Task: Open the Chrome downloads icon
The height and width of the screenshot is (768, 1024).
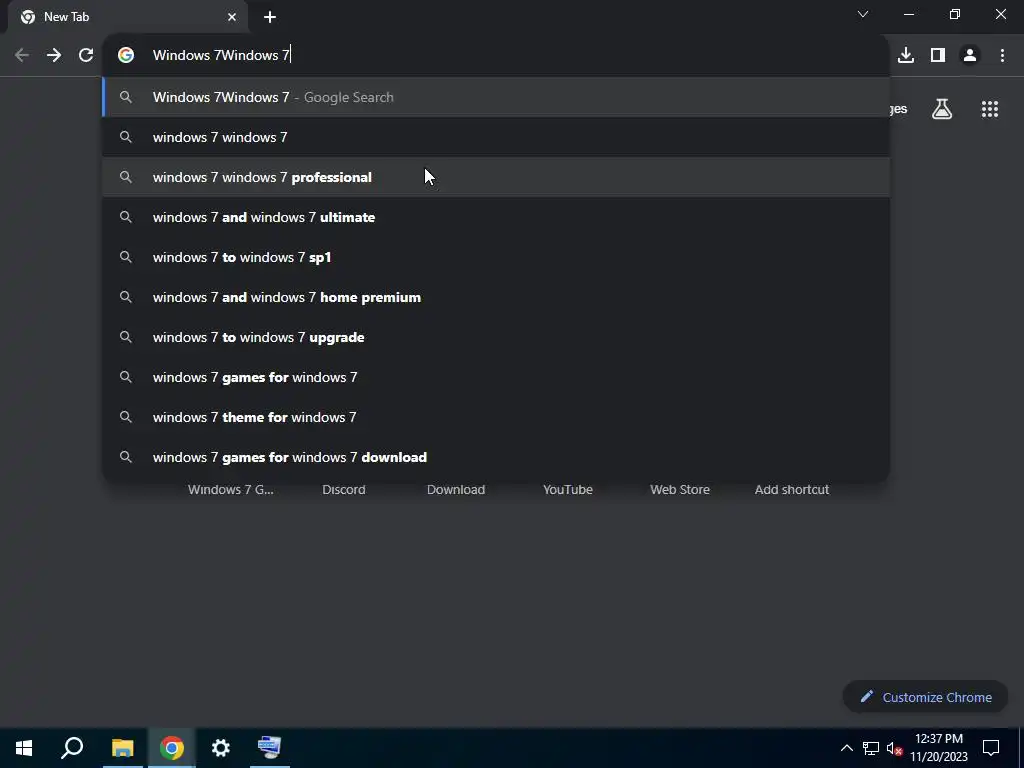Action: click(906, 55)
